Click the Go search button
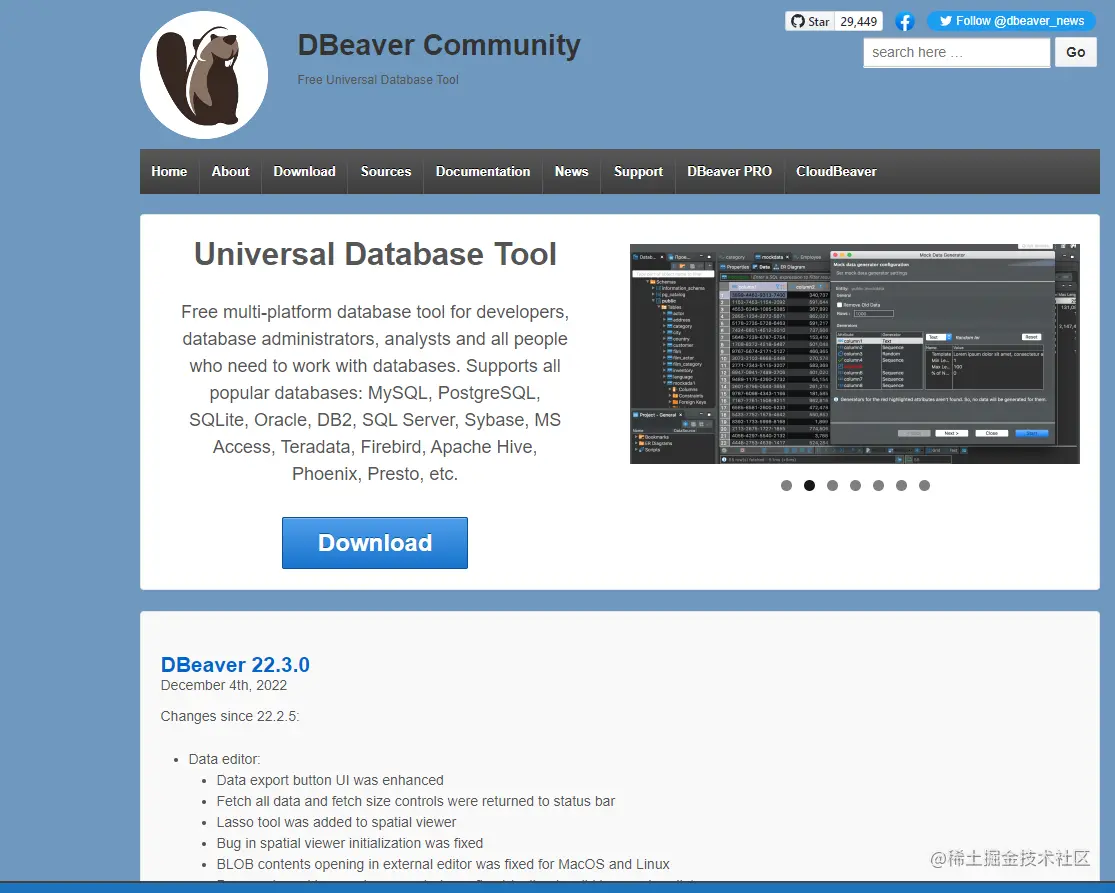 (x=1075, y=53)
